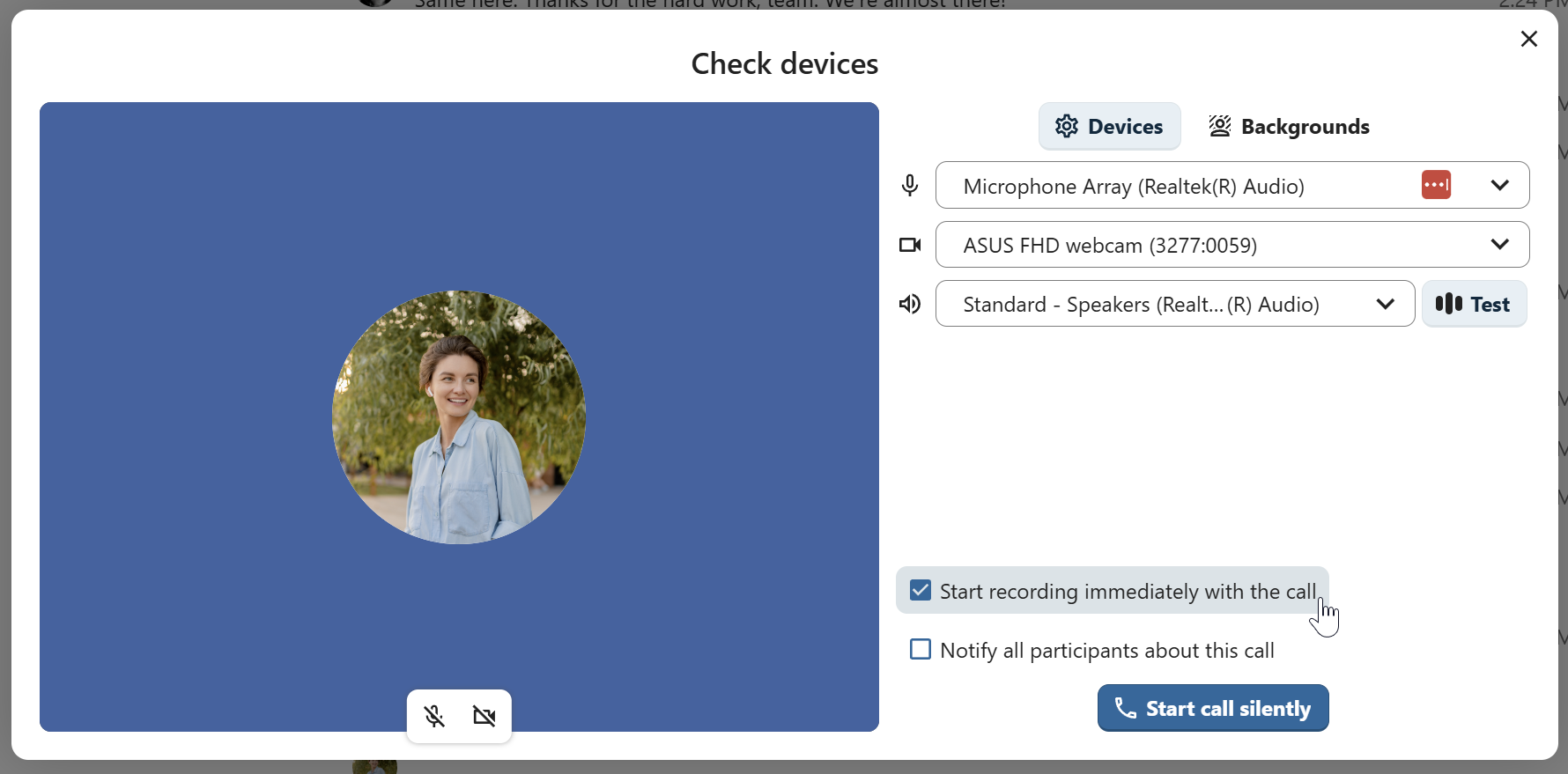Click the camera icon beside the webcam selector

910,245
